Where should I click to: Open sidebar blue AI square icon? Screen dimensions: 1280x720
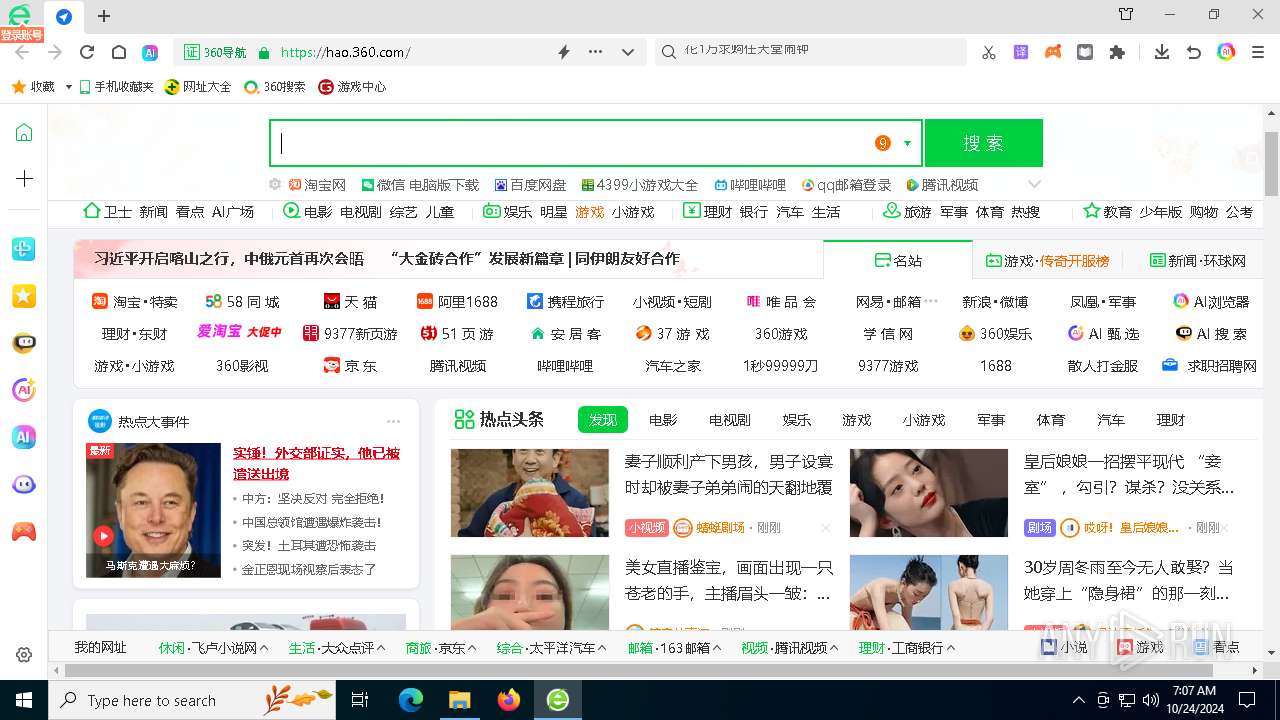pos(24,437)
